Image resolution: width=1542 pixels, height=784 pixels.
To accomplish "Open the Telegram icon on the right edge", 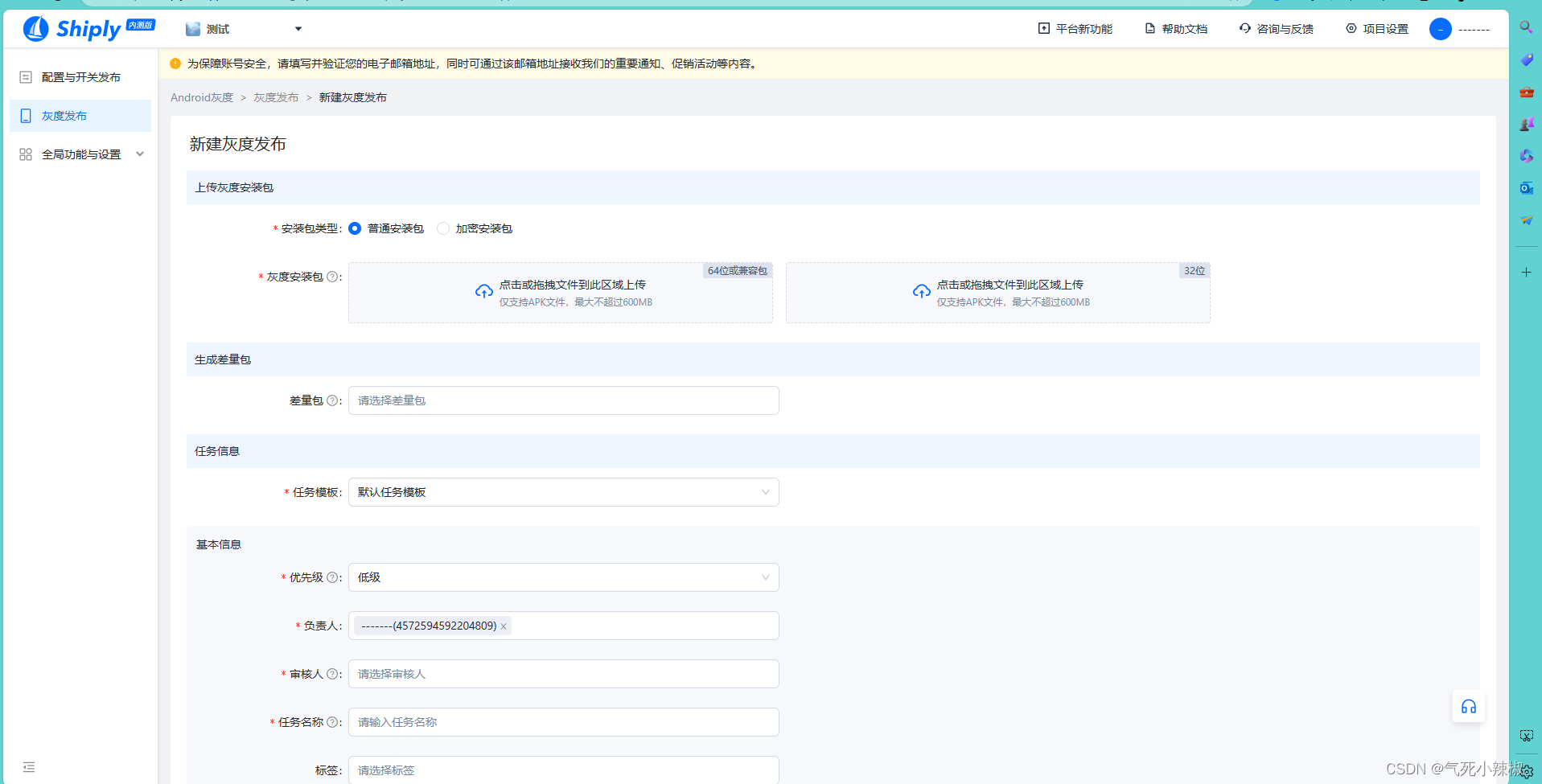I will point(1525,220).
